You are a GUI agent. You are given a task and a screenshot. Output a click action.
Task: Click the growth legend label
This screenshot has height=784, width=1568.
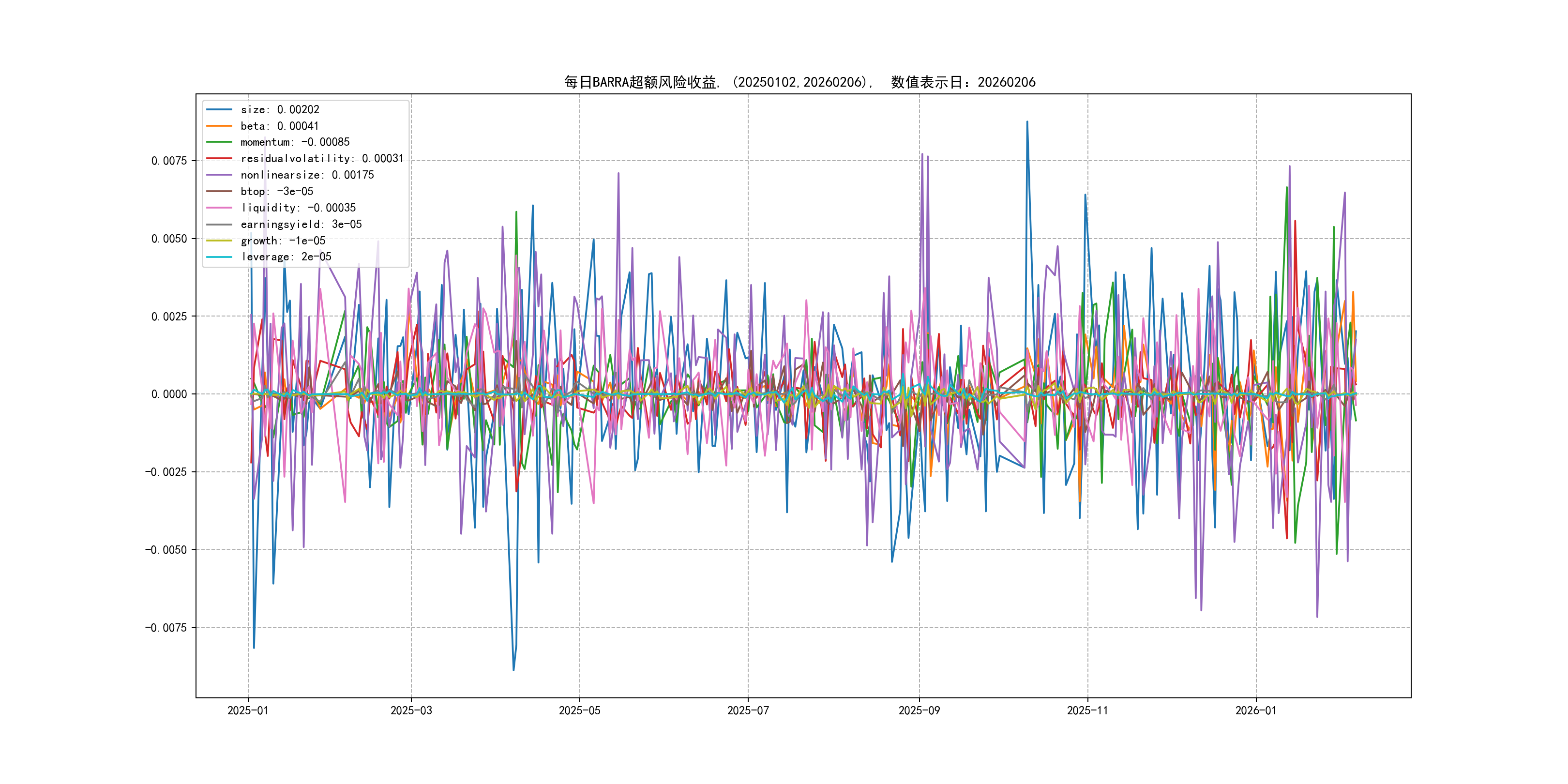[283, 241]
